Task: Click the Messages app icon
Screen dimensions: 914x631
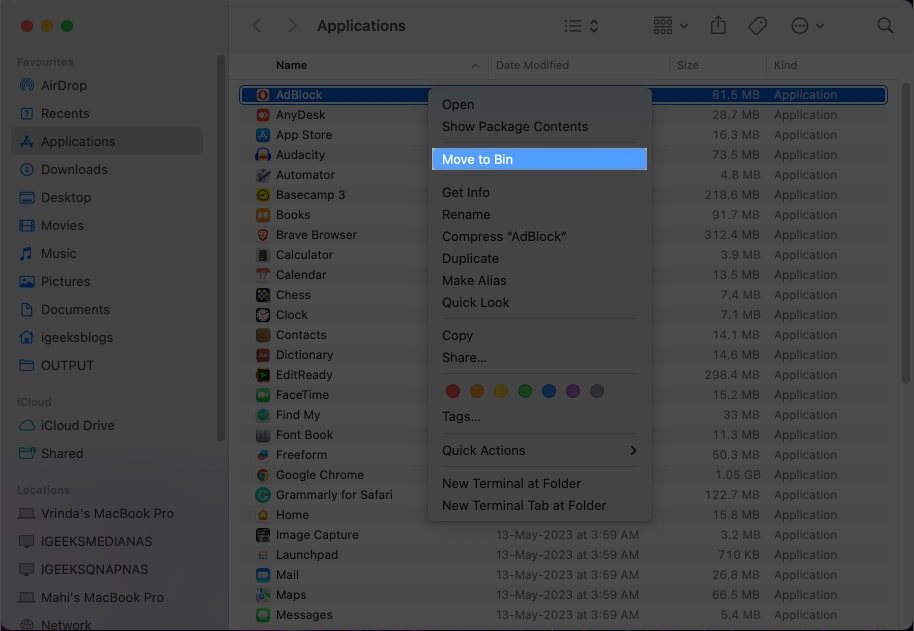Action: click(x=263, y=615)
